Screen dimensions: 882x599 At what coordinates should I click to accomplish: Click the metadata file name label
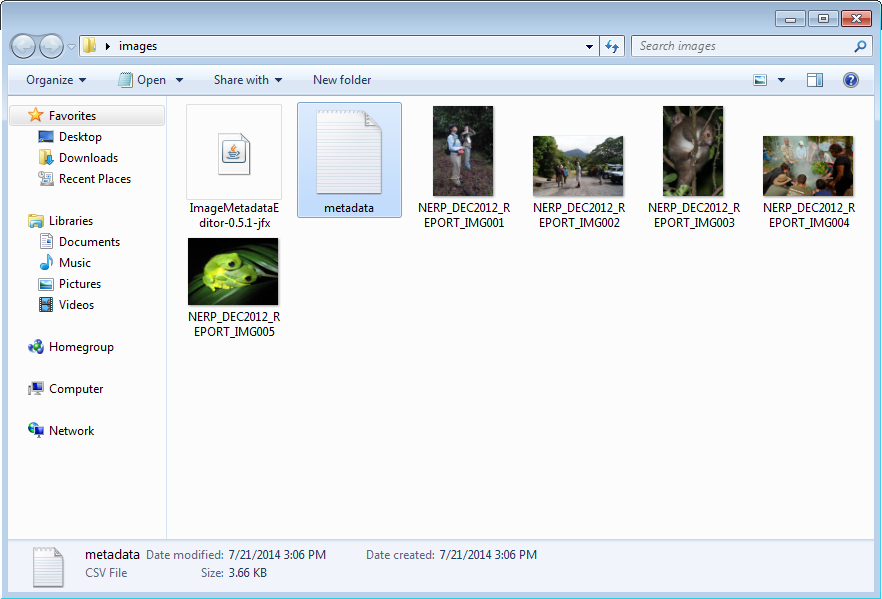[x=349, y=208]
